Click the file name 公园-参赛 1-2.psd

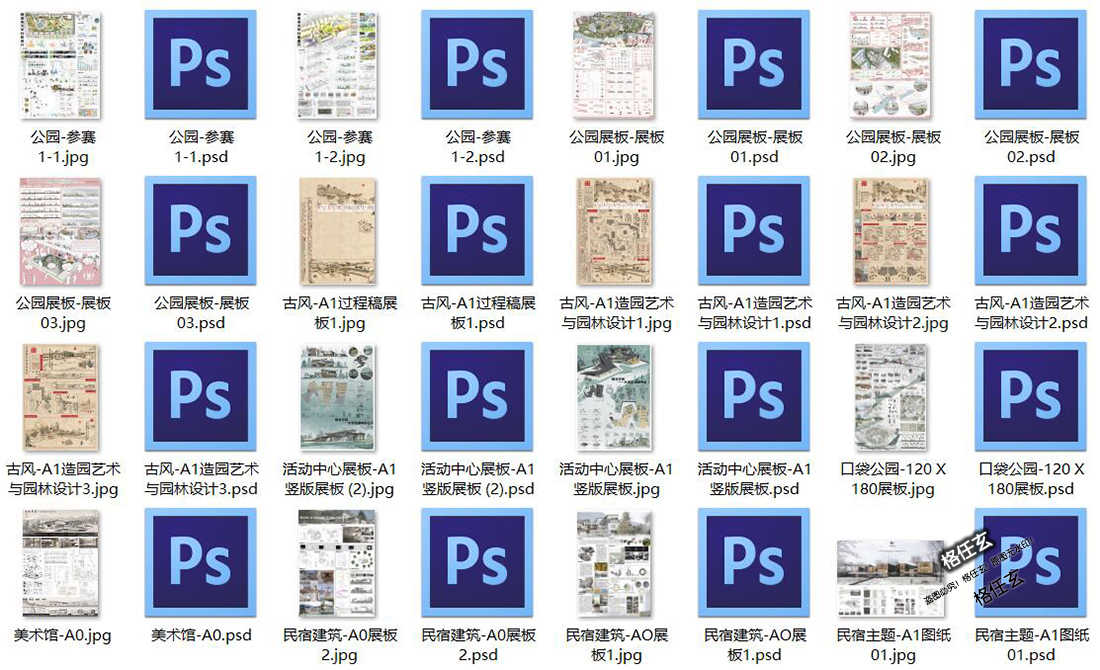coord(478,147)
